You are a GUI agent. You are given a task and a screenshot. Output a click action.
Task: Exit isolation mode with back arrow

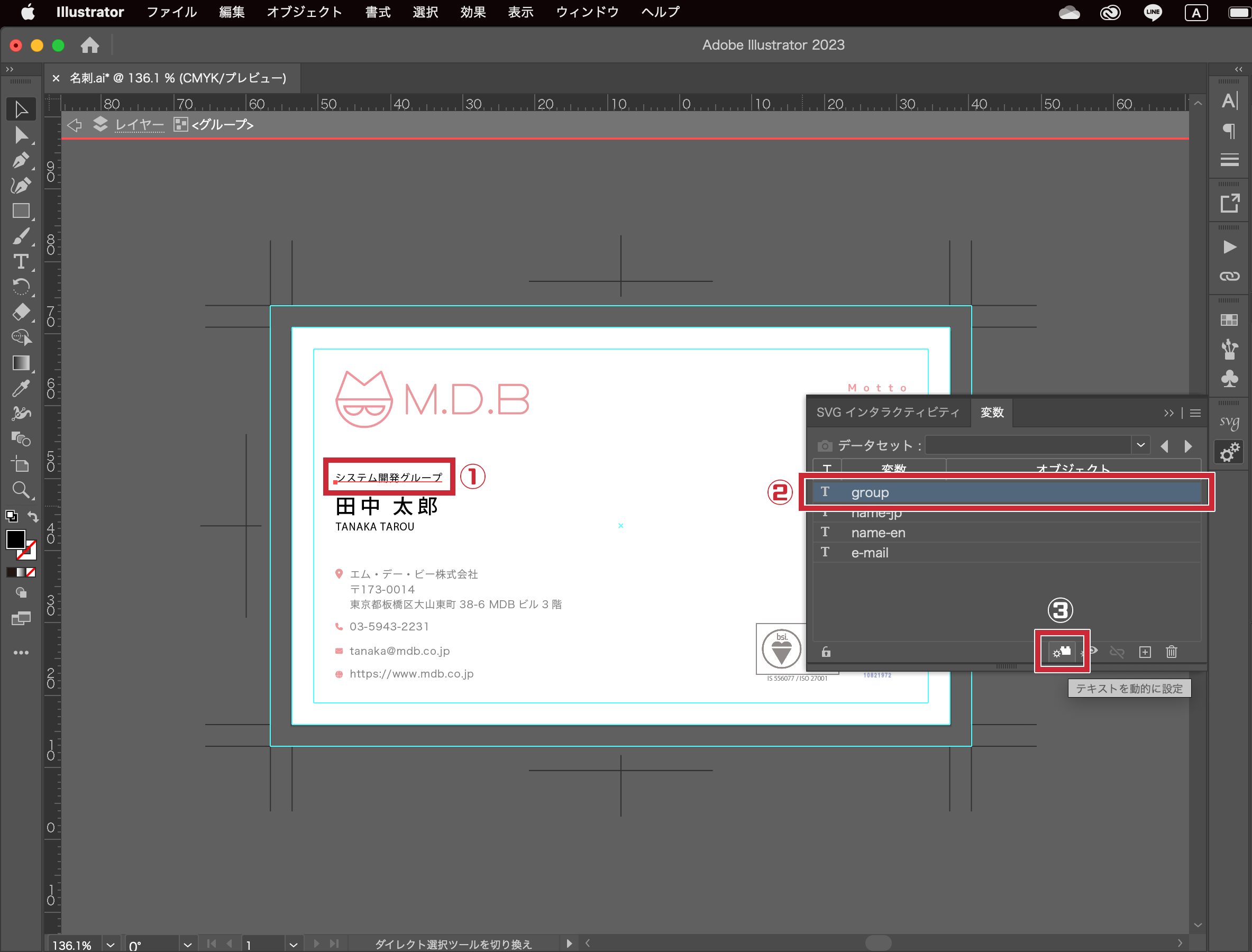[74, 125]
